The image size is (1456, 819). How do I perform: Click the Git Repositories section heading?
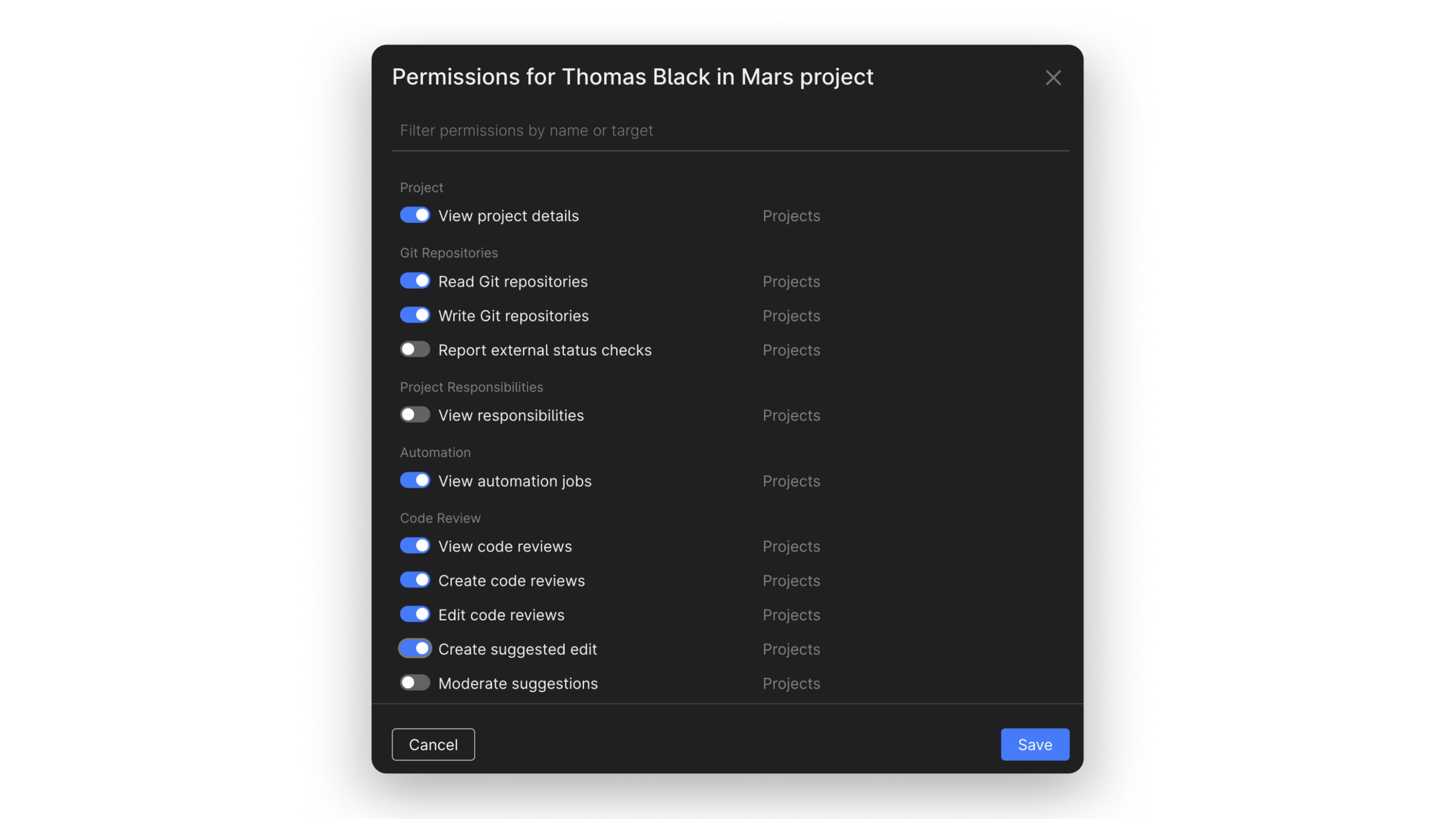449,253
